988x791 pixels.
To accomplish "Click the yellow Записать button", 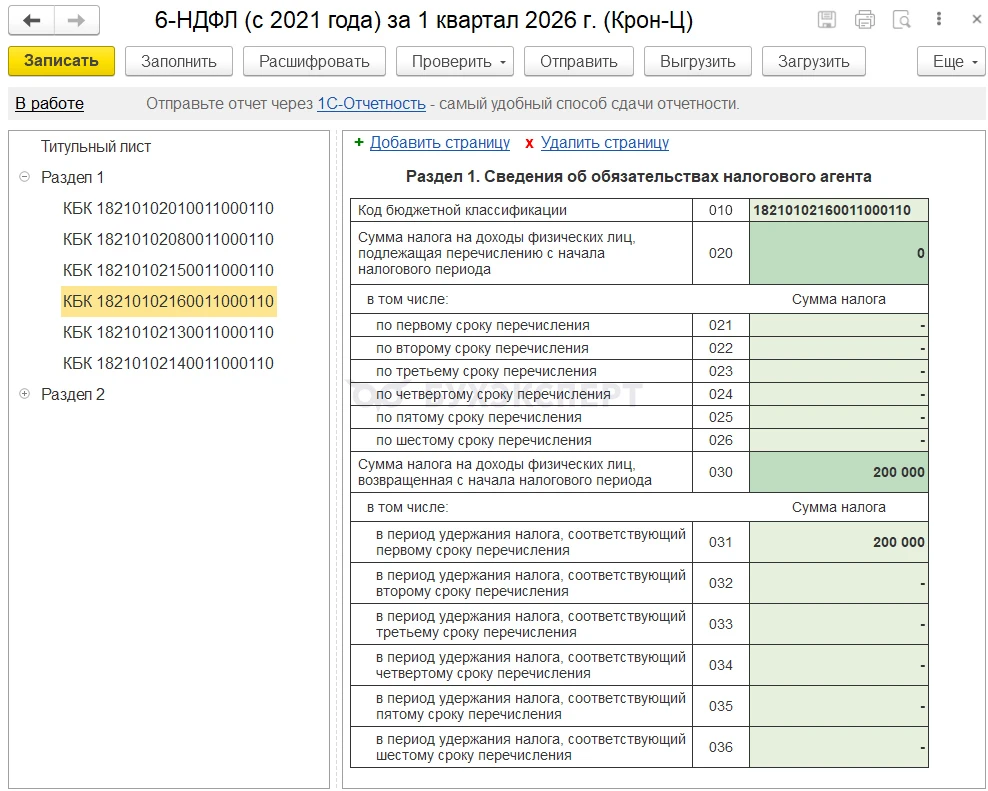I will (x=61, y=61).
